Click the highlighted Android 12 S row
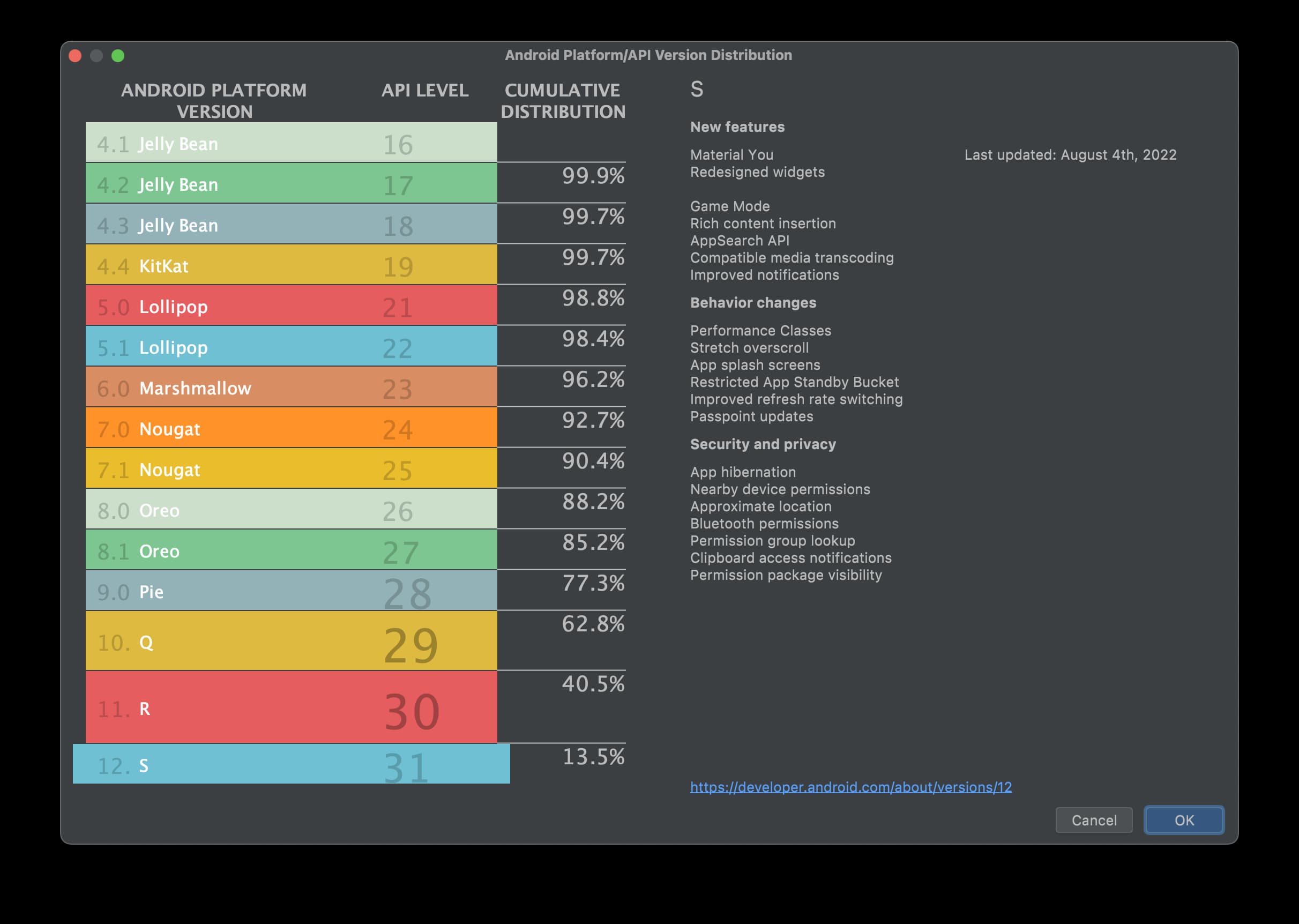Screen dimensions: 1299x924 tap(290, 764)
